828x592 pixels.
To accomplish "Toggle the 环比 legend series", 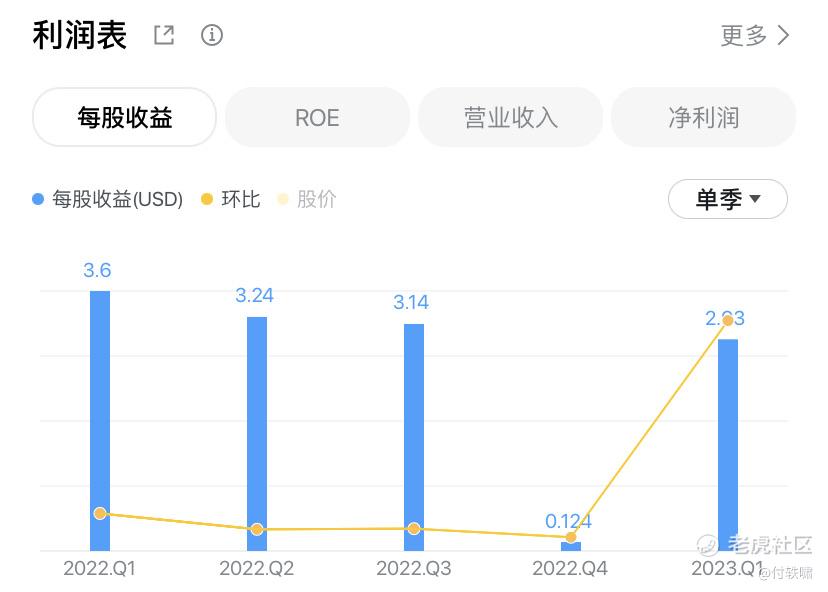I will tap(231, 199).
